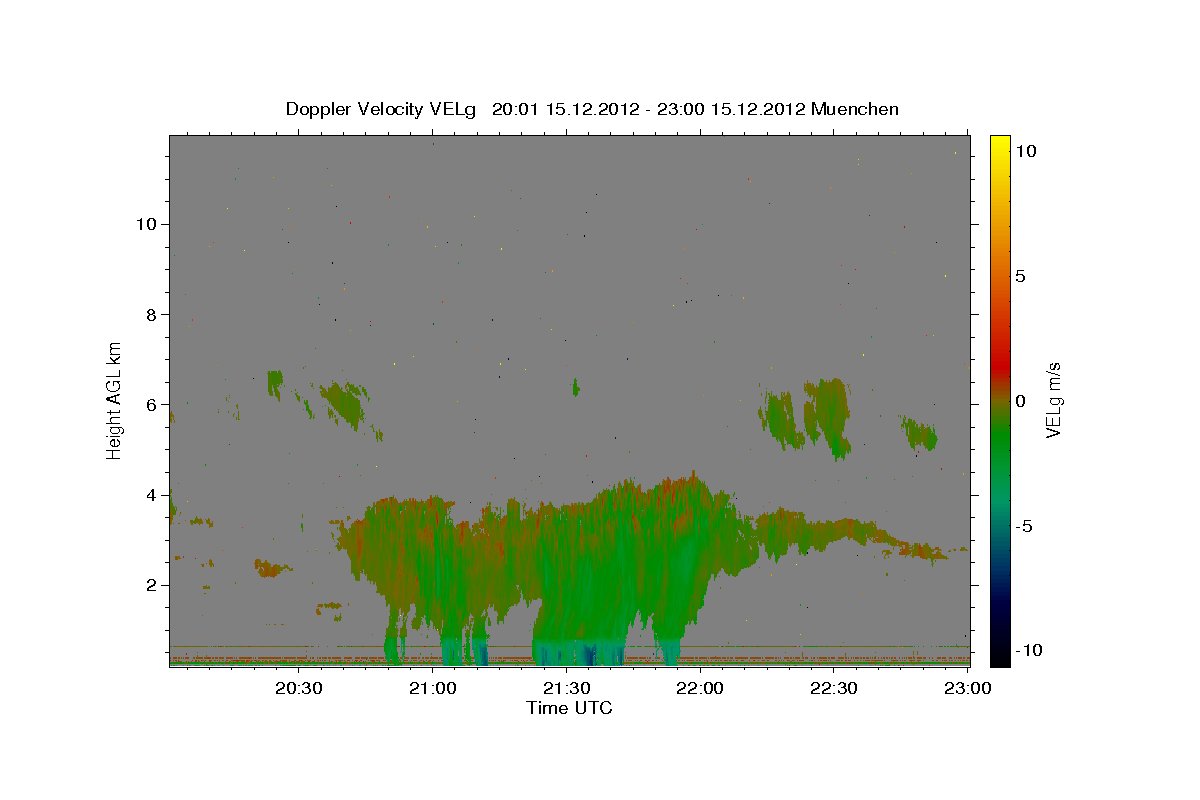
Task: Click 'Muenchen' in the plot title
Action: 855,109
